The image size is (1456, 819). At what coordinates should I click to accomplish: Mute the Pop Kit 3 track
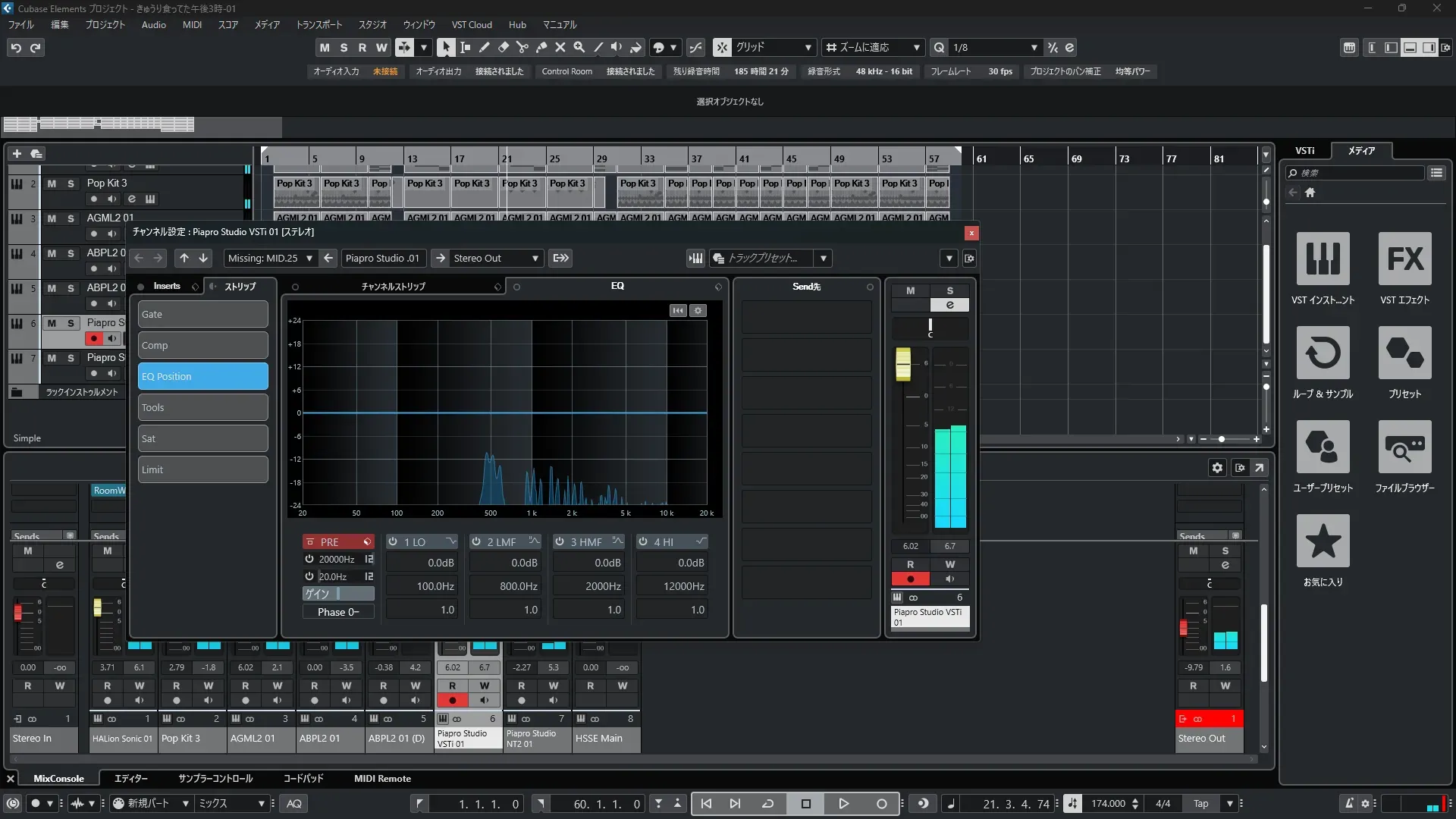tap(52, 184)
